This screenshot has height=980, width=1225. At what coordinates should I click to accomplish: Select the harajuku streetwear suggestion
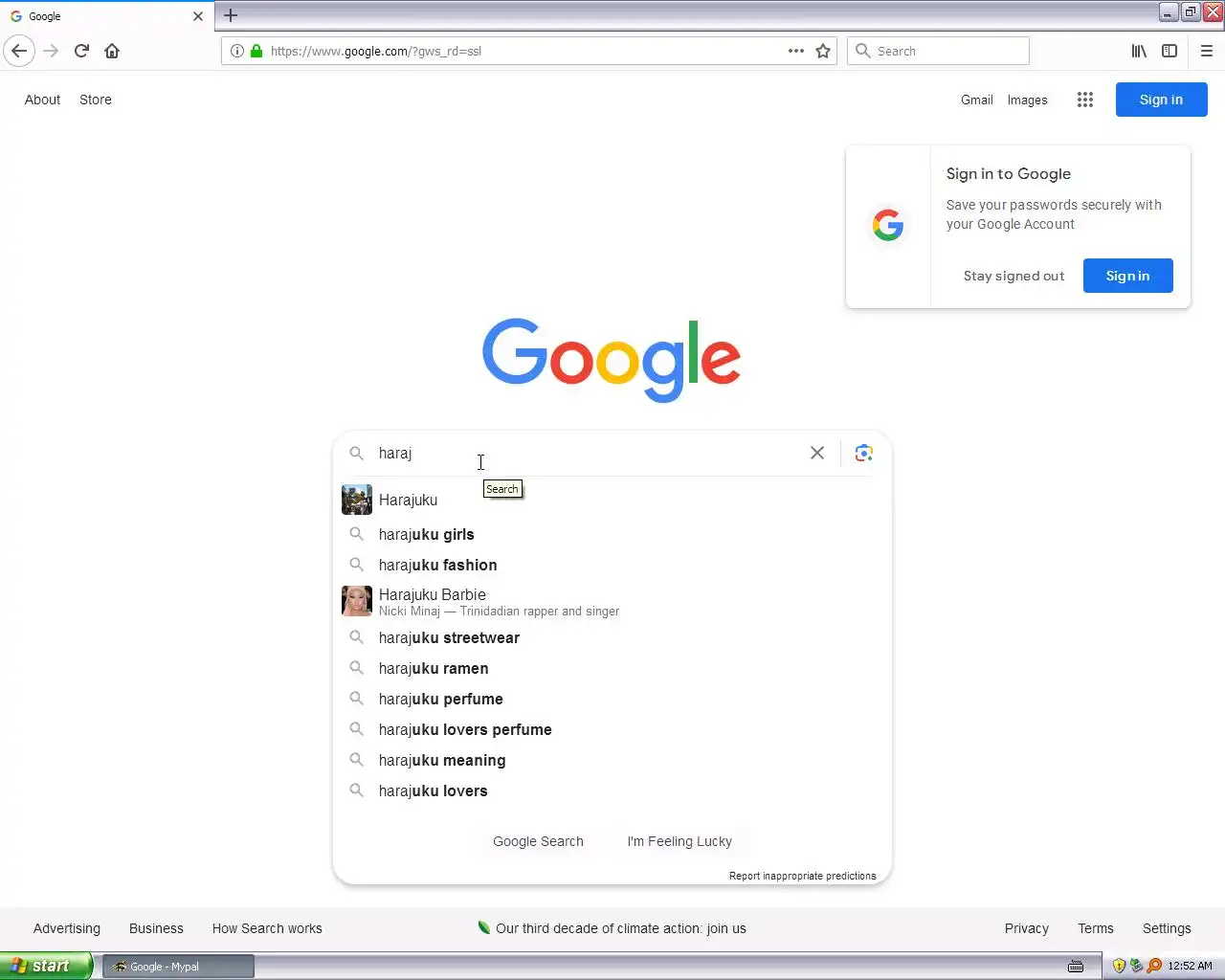click(612, 637)
